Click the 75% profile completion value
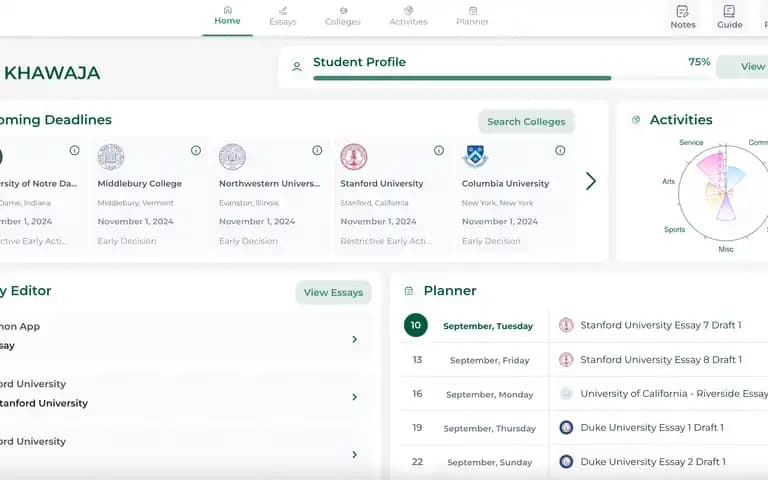 699,62
